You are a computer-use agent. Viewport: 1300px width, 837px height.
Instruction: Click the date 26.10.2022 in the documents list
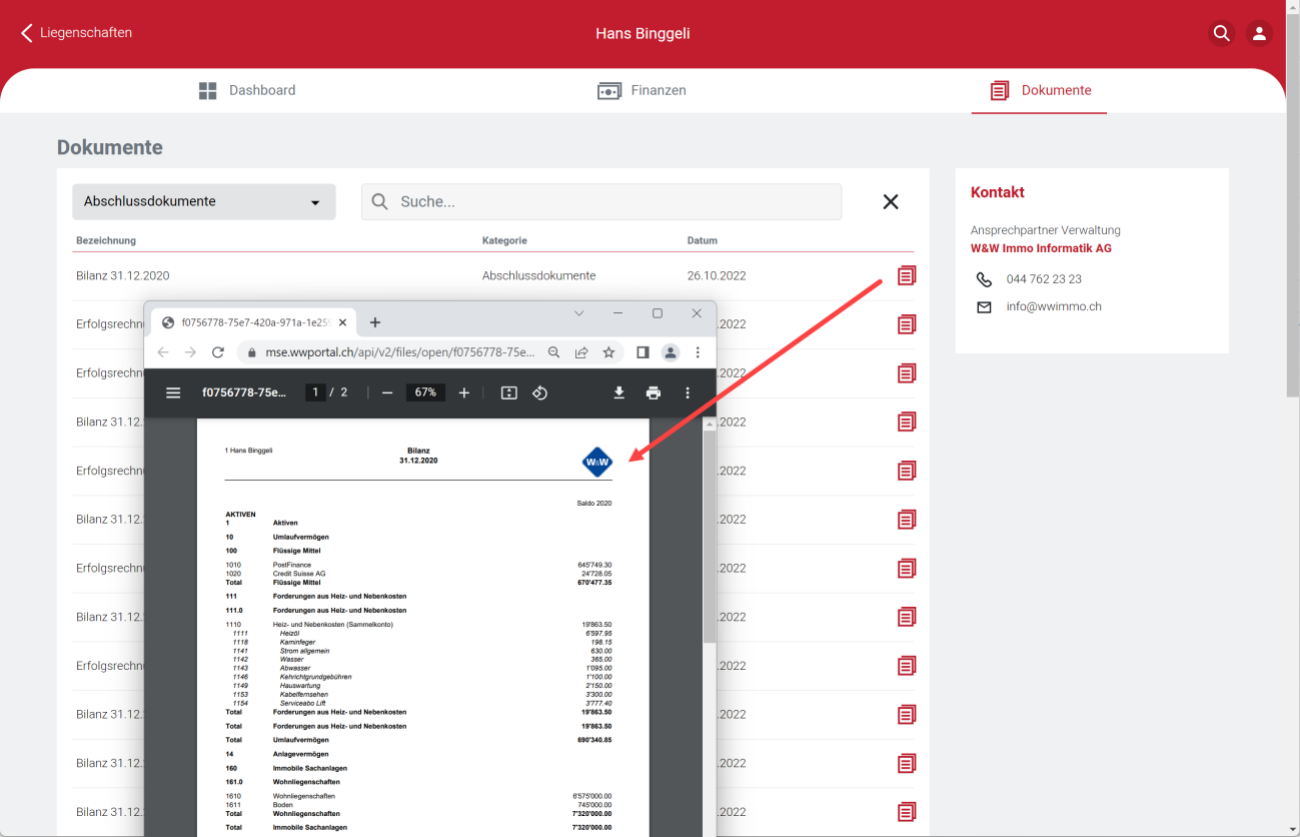(x=716, y=276)
